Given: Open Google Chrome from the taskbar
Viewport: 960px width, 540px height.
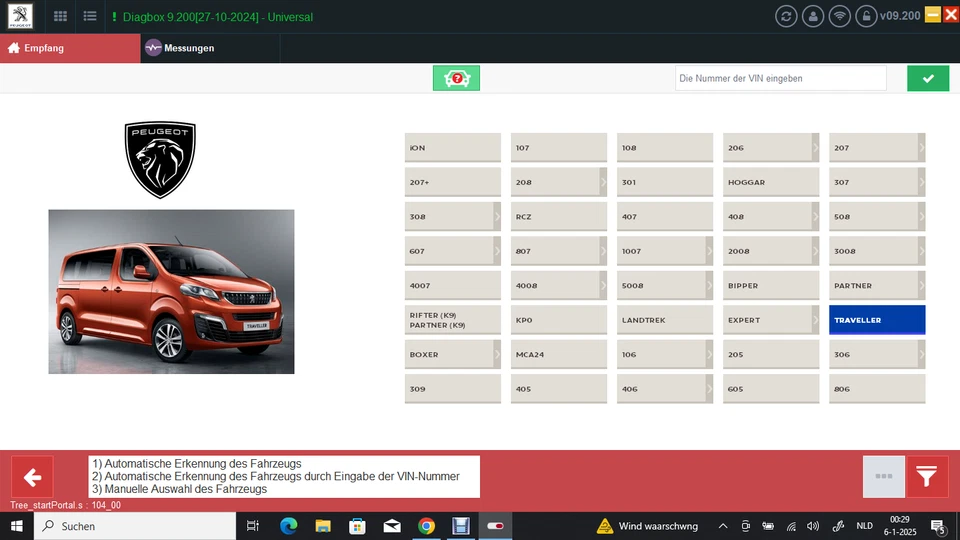Looking at the screenshot, I should click(426, 526).
